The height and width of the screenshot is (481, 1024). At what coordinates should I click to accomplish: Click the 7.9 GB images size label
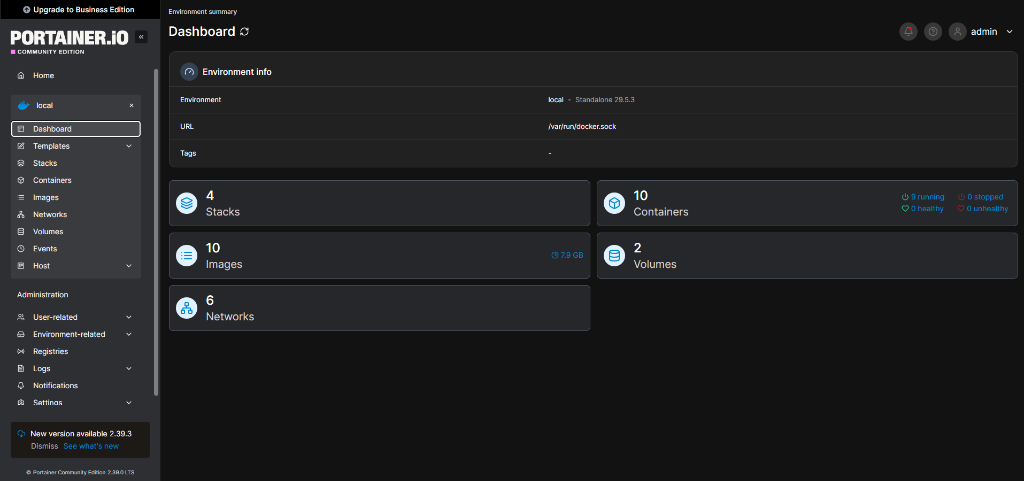click(x=568, y=255)
